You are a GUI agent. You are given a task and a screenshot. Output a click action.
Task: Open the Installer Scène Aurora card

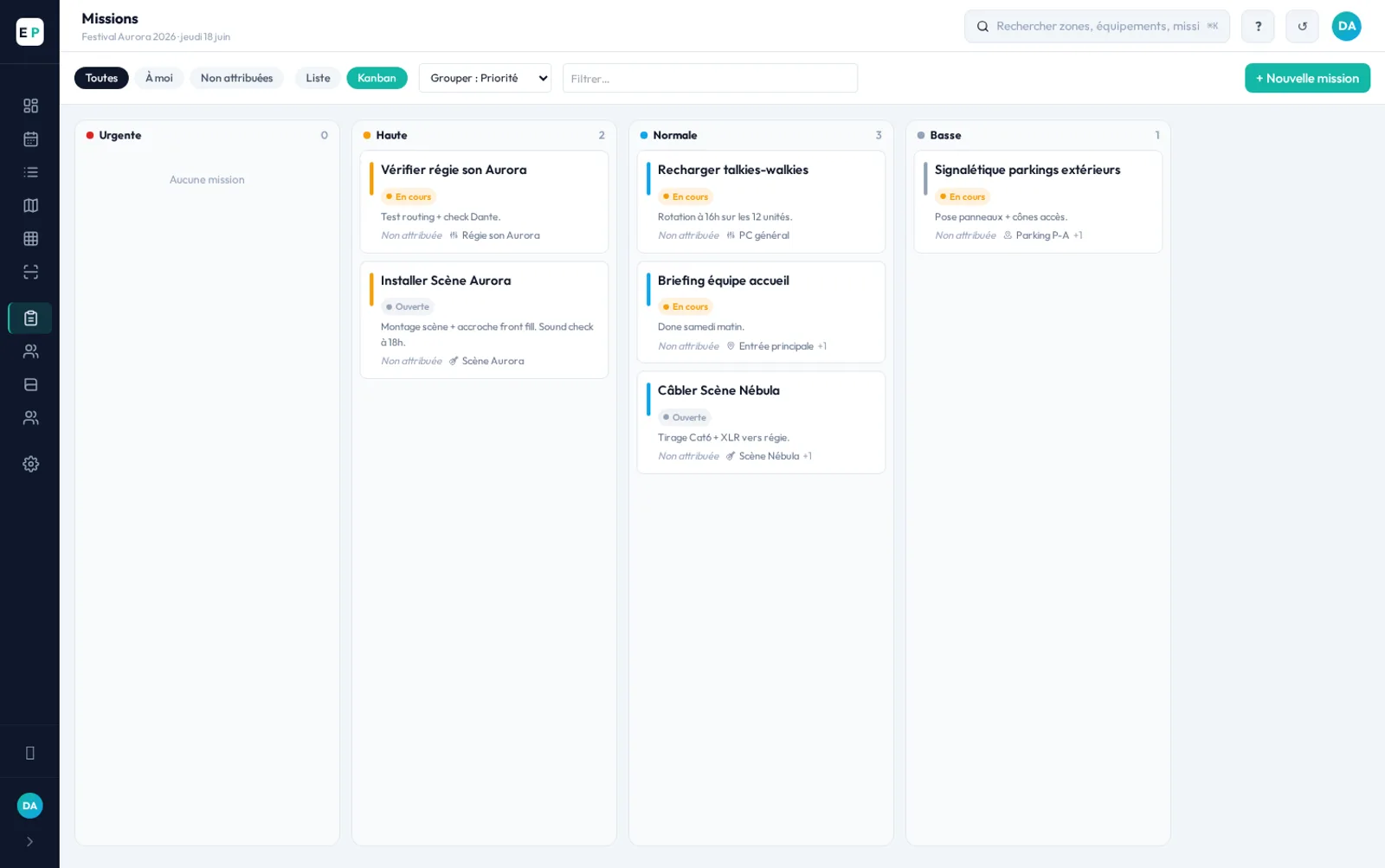484,320
